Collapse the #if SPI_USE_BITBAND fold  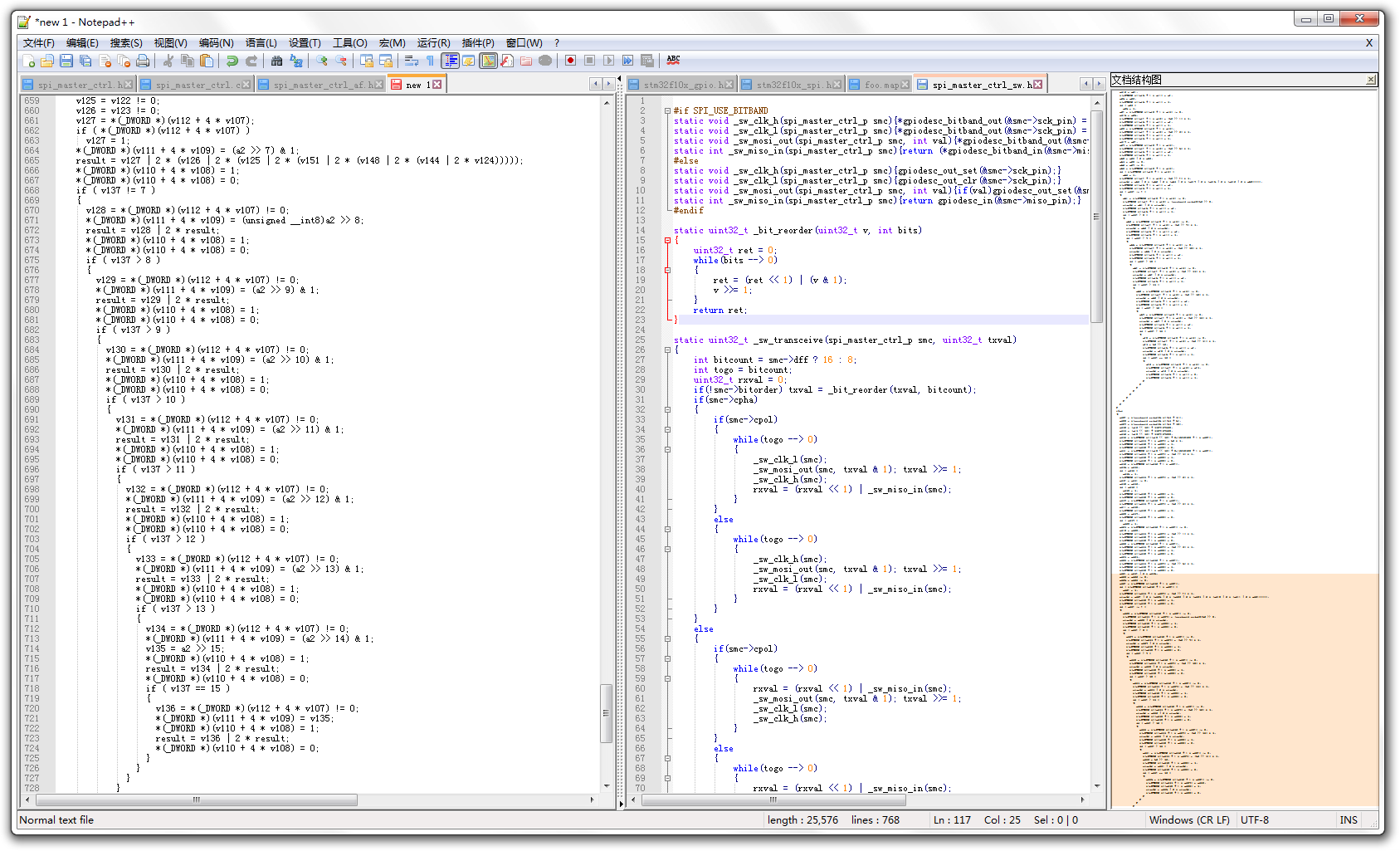667,110
